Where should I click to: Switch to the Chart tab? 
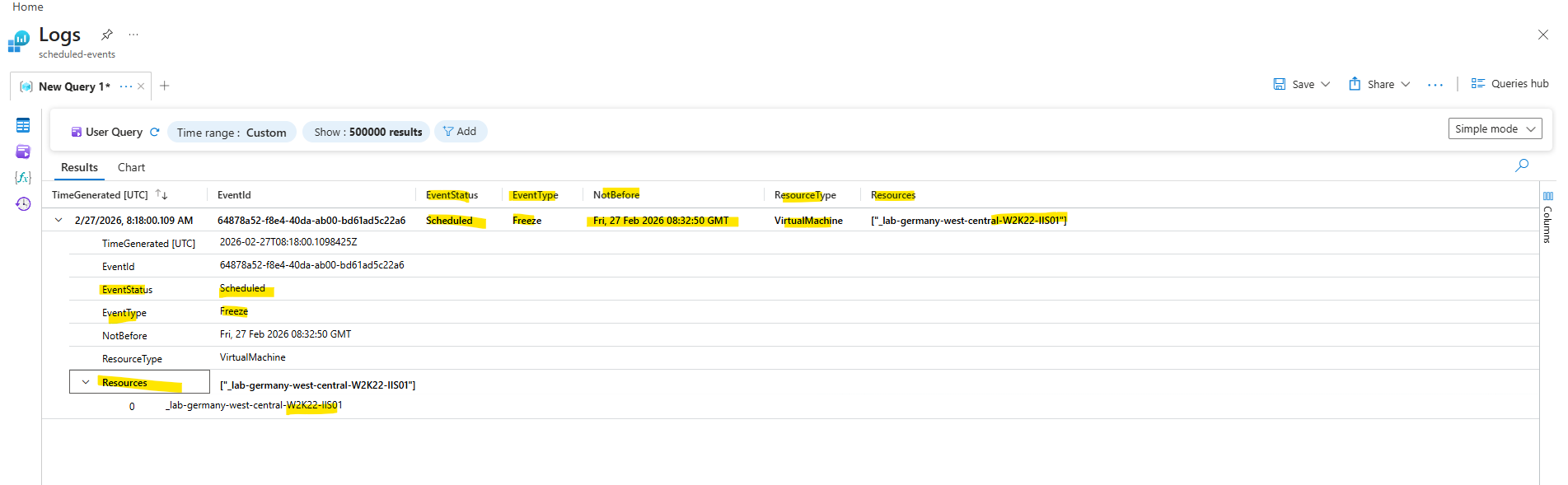(131, 167)
